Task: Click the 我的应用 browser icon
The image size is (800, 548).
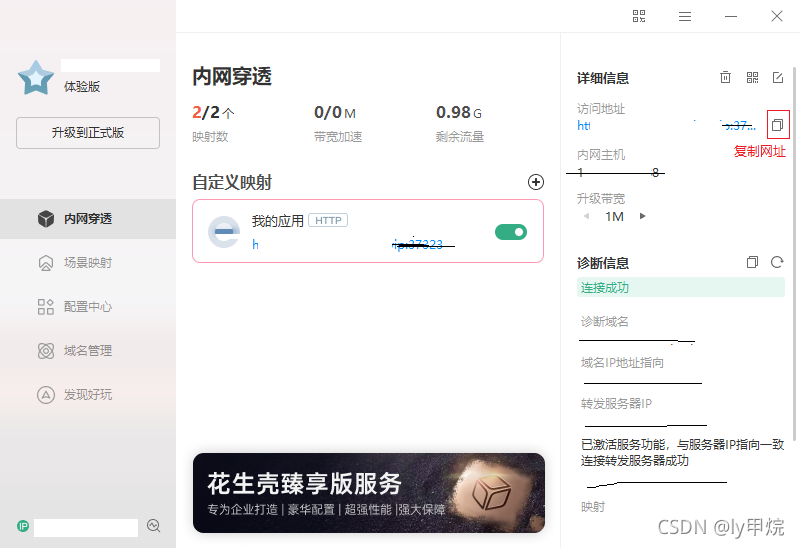Action: point(224,232)
